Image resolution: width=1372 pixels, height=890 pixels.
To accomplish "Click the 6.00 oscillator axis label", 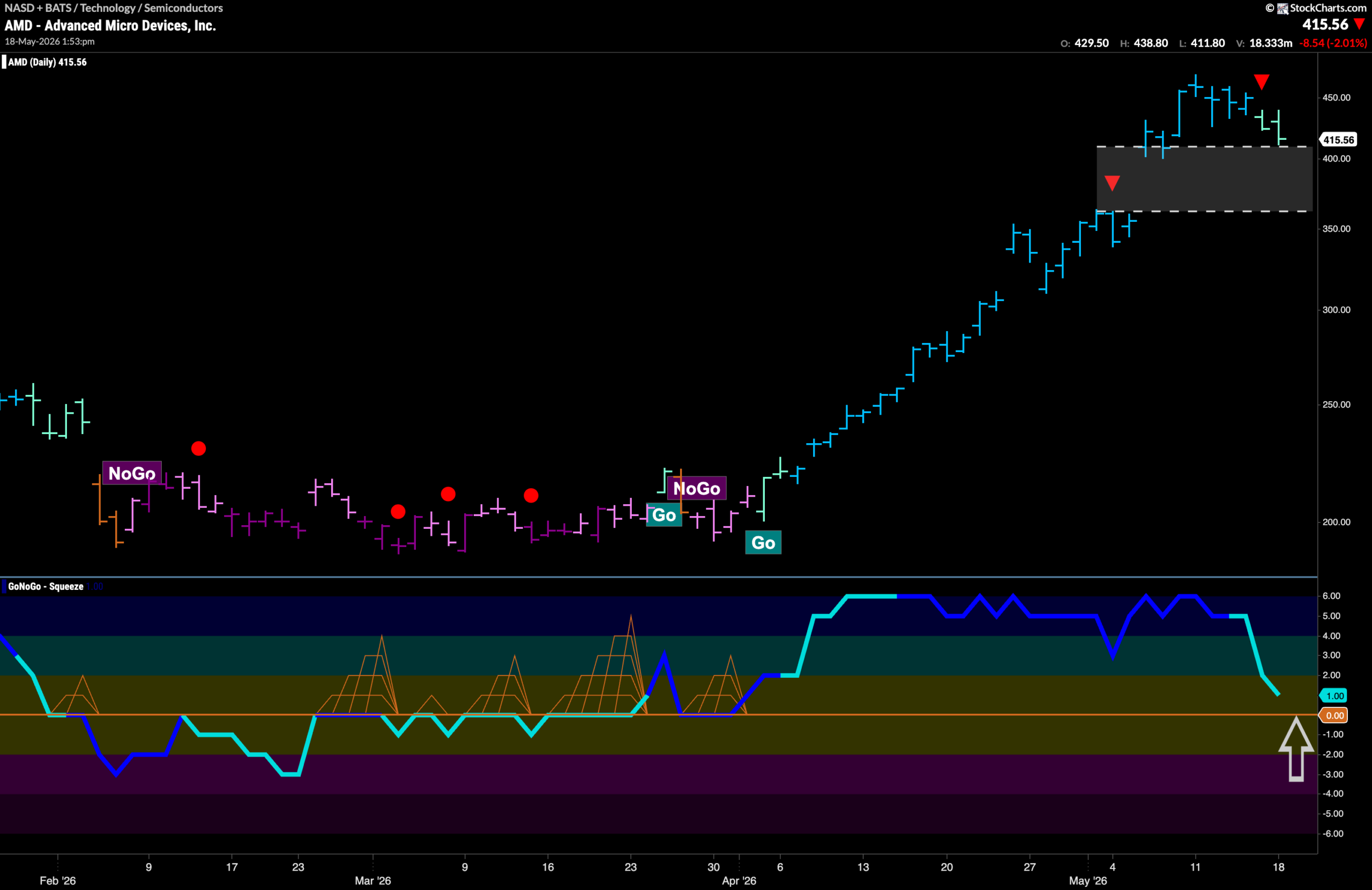I will click(x=1331, y=595).
